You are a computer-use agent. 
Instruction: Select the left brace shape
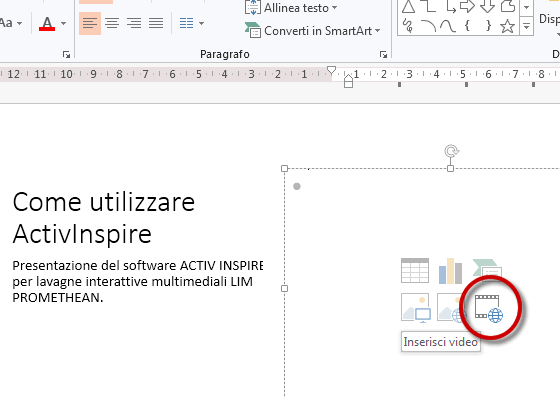(467, 26)
